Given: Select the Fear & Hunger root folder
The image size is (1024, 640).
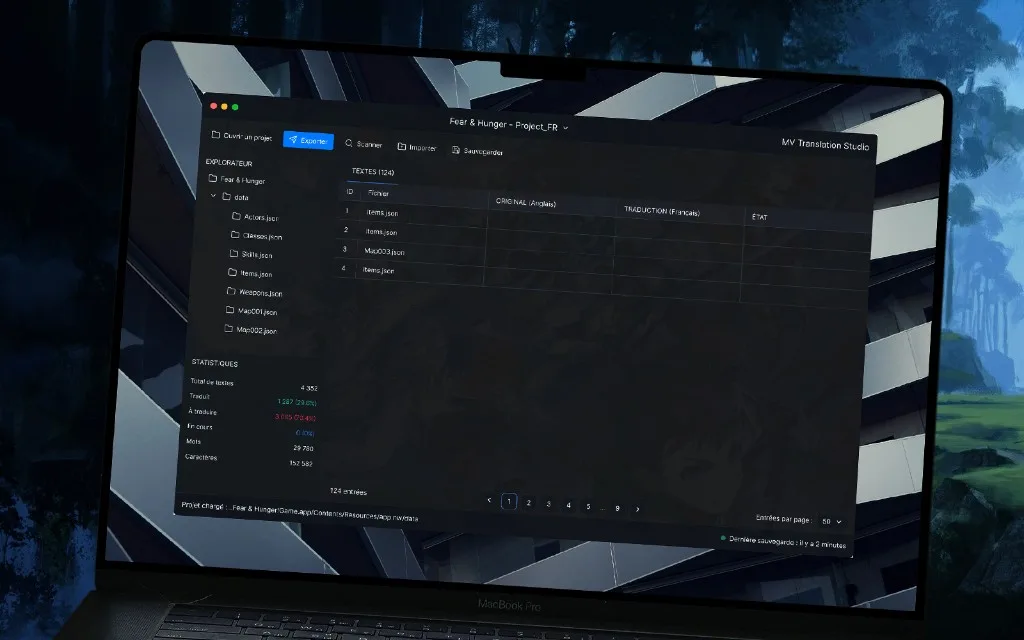Looking at the screenshot, I should click(x=236, y=179).
